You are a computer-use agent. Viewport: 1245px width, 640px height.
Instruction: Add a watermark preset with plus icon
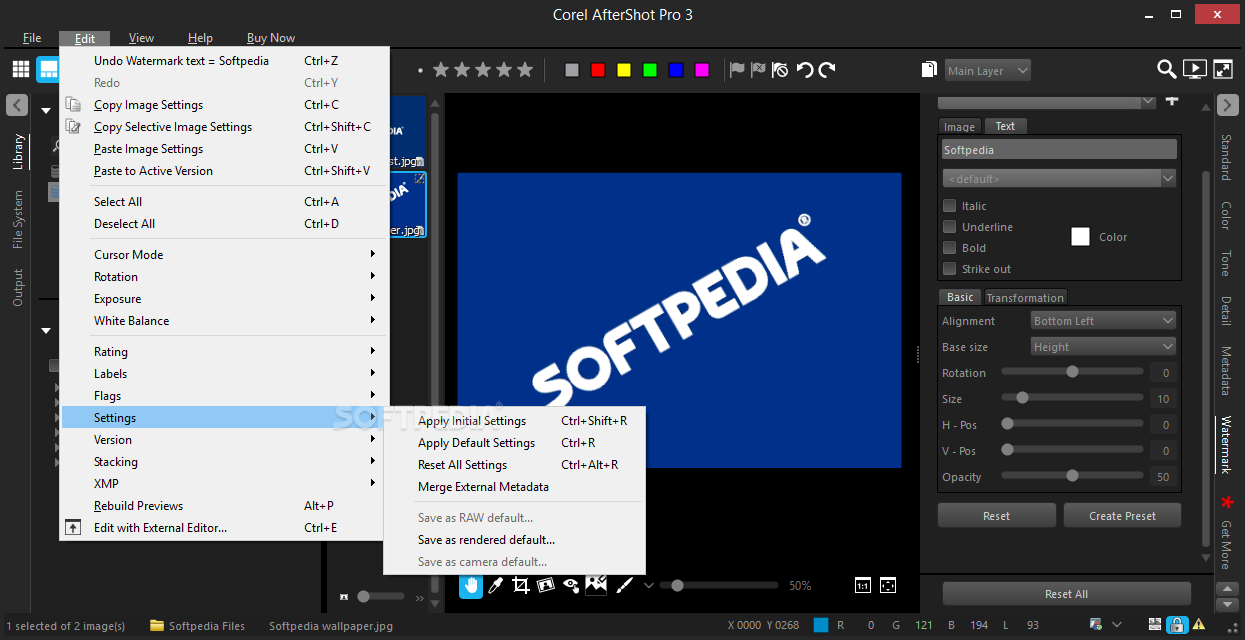pyautogui.click(x=1172, y=100)
